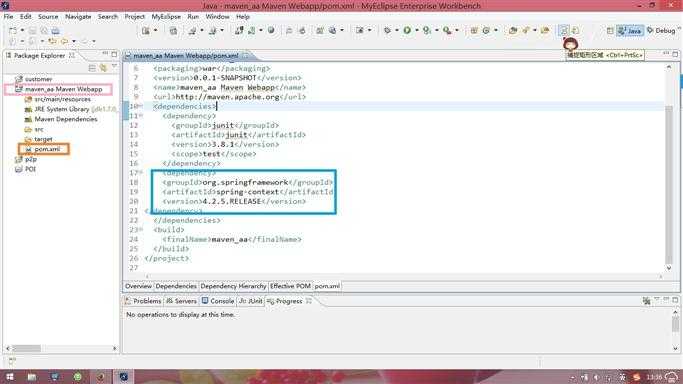Click the Open Perspective icon
Image resolution: width=683 pixels, height=384 pixels.
[x=610, y=30]
